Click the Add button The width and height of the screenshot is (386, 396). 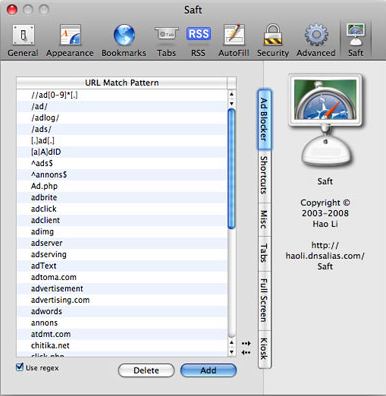tap(208, 370)
